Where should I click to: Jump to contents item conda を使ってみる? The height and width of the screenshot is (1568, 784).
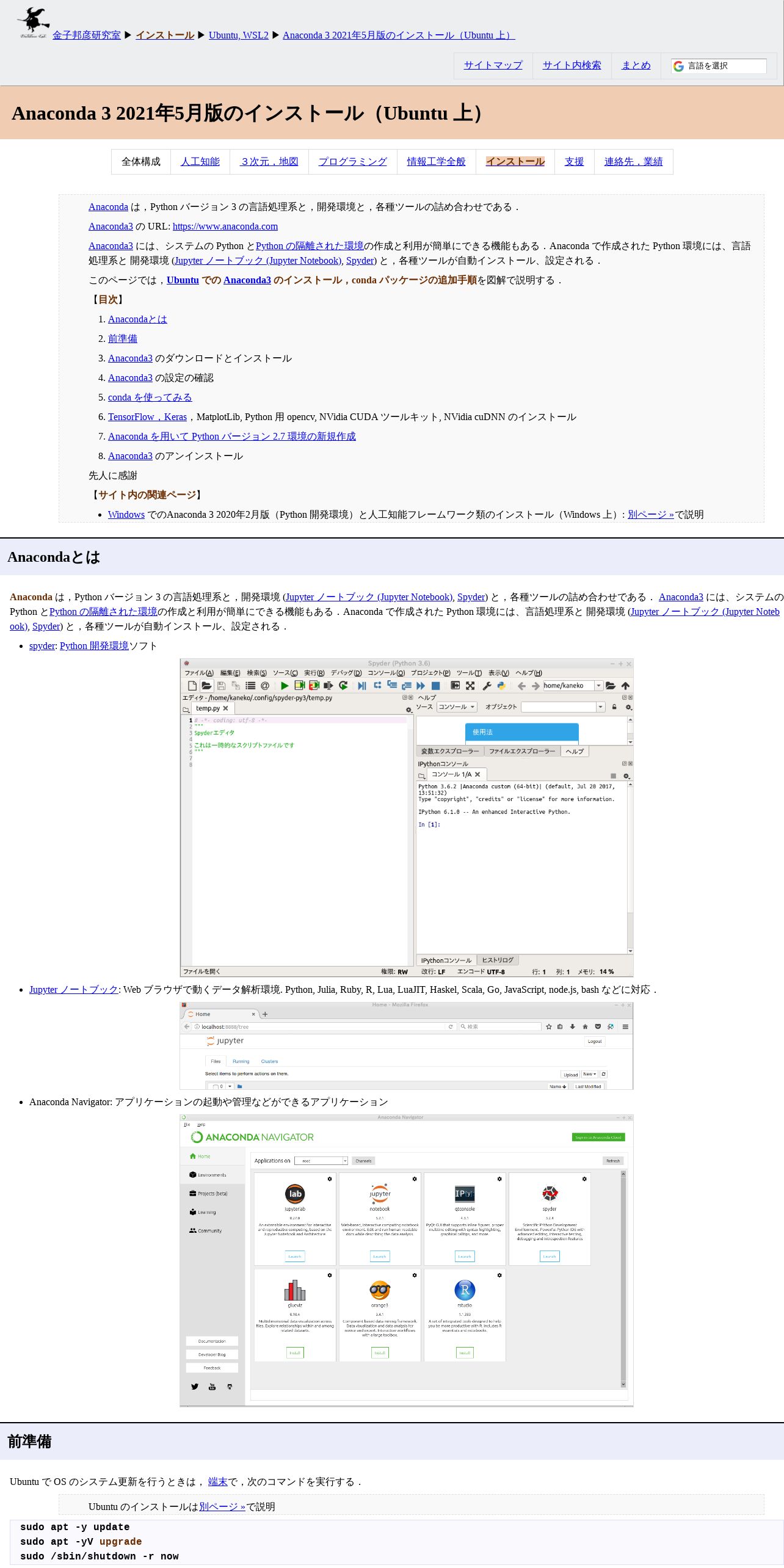[x=150, y=397]
